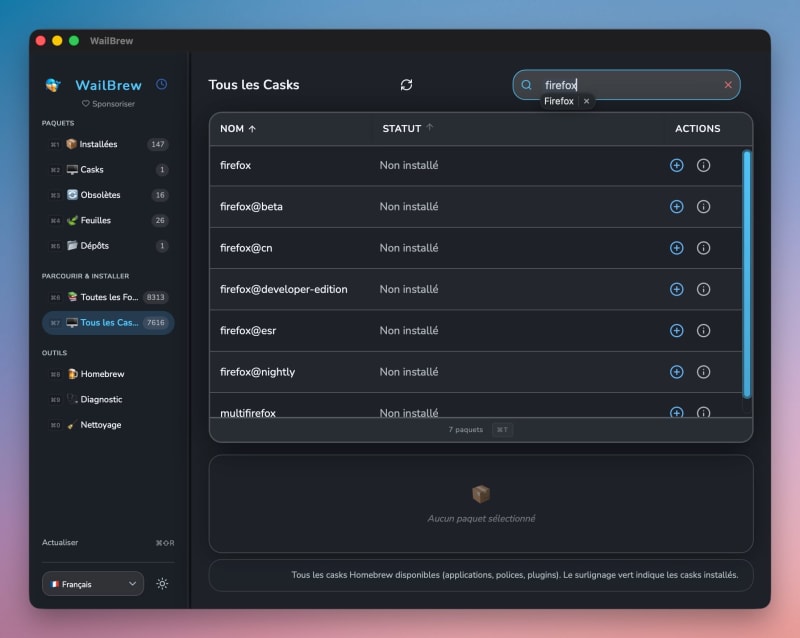Image resolution: width=800 pixels, height=638 pixels.
Task: Show info for firefox@nightly
Action: pyautogui.click(x=703, y=372)
